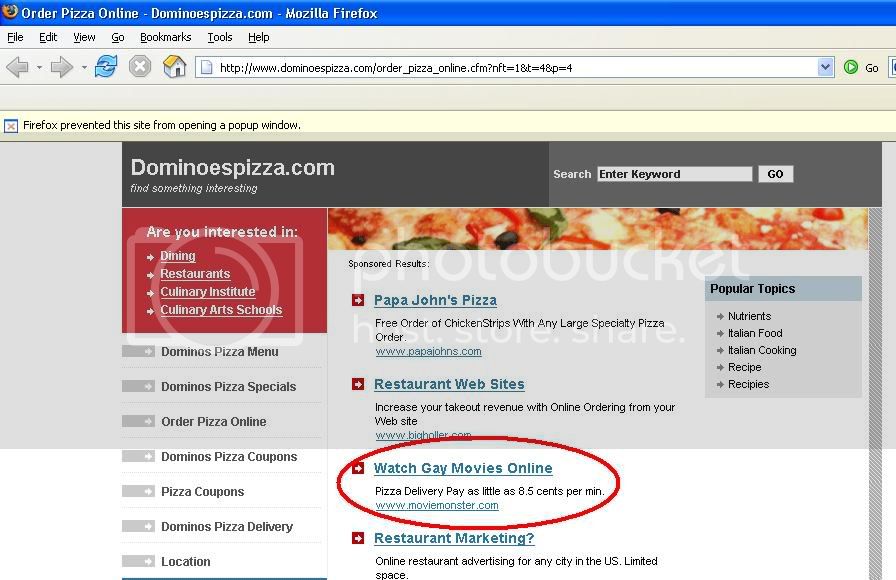Click the green Go button icon
This screenshot has width=896, height=580.
click(x=851, y=67)
